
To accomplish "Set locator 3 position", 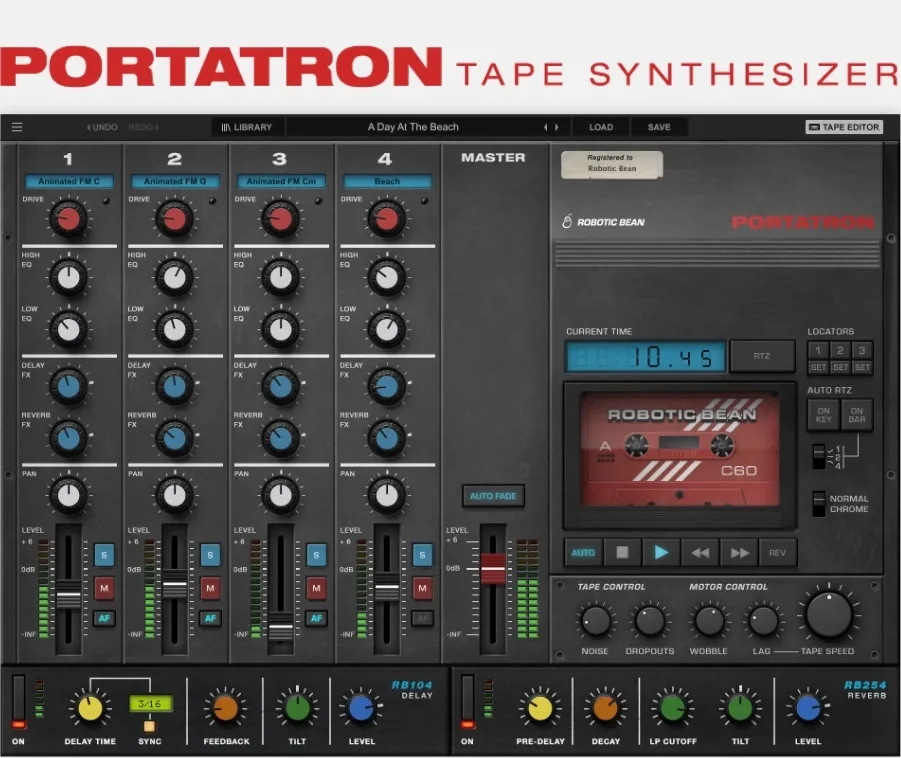I will coord(862,367).
